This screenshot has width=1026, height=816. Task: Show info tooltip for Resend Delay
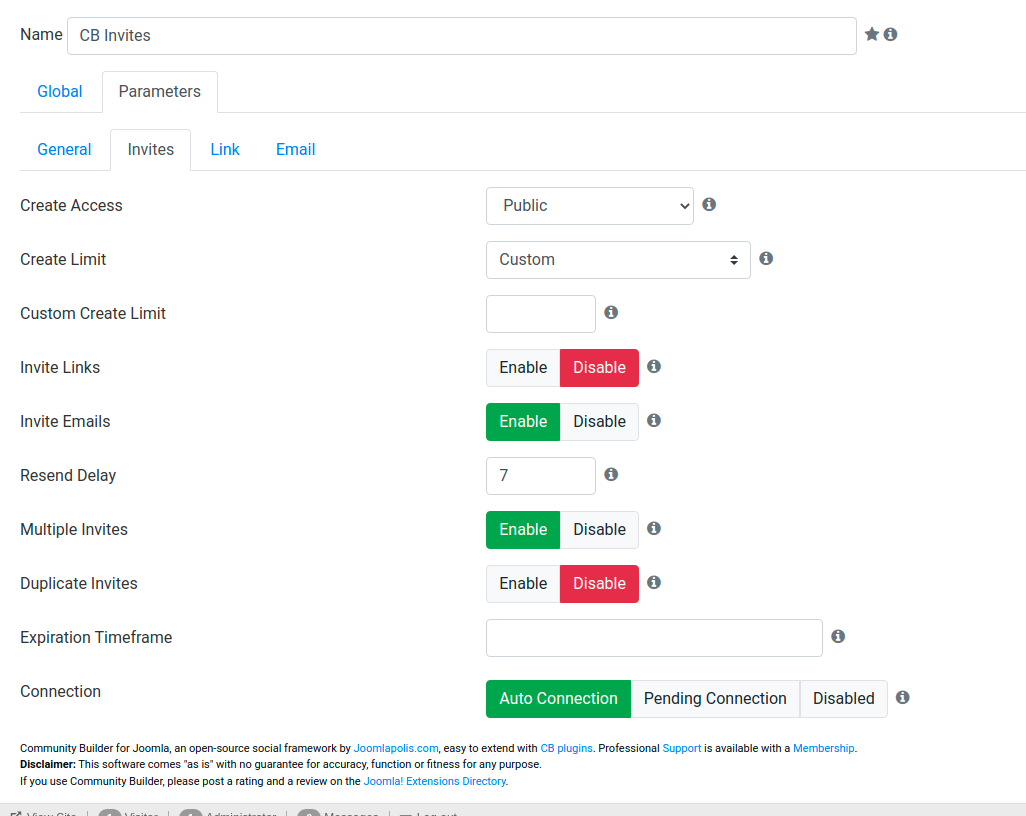click(611, 474)
